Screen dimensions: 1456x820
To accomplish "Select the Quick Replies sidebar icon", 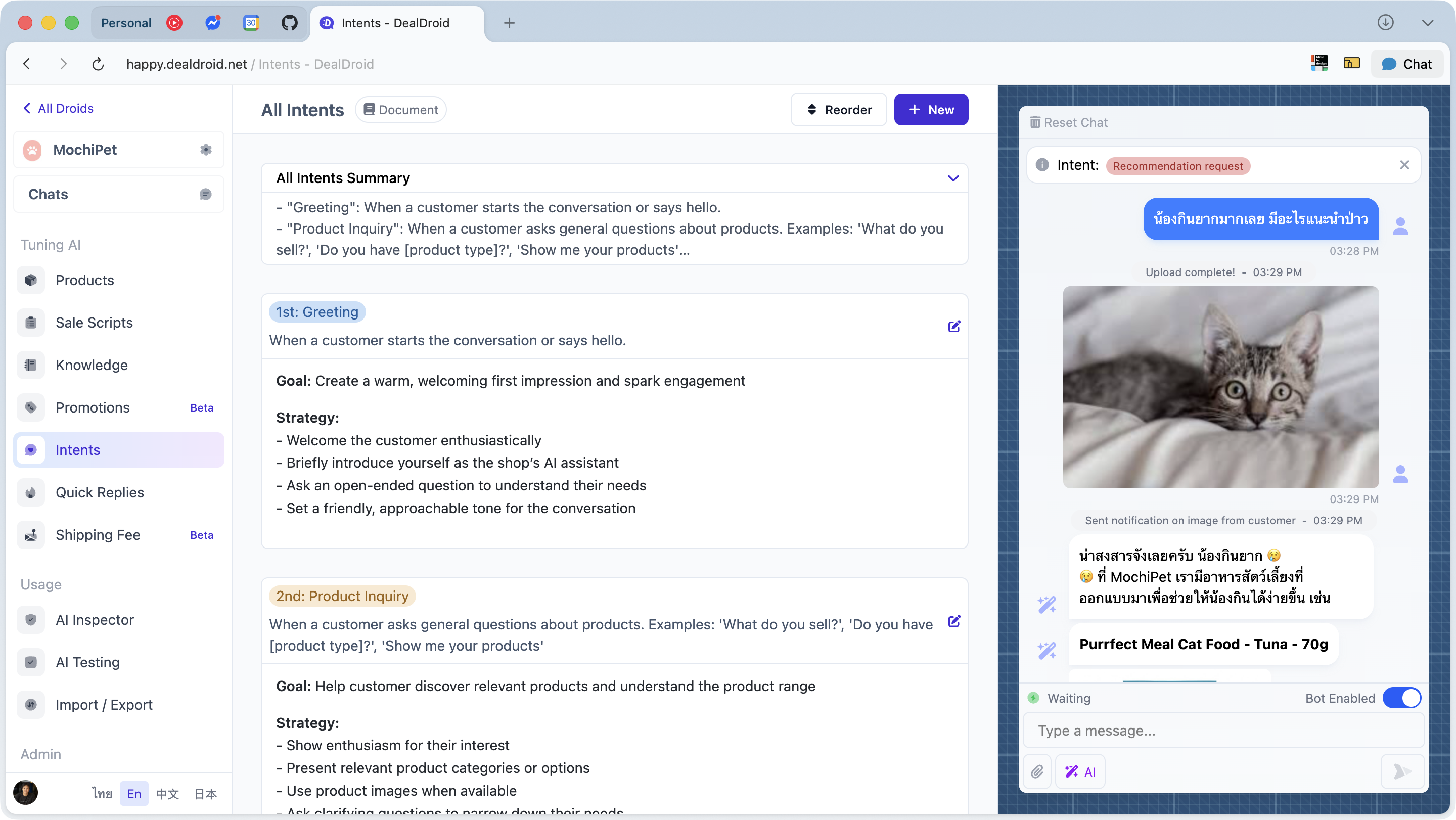I will coord(31,492).
